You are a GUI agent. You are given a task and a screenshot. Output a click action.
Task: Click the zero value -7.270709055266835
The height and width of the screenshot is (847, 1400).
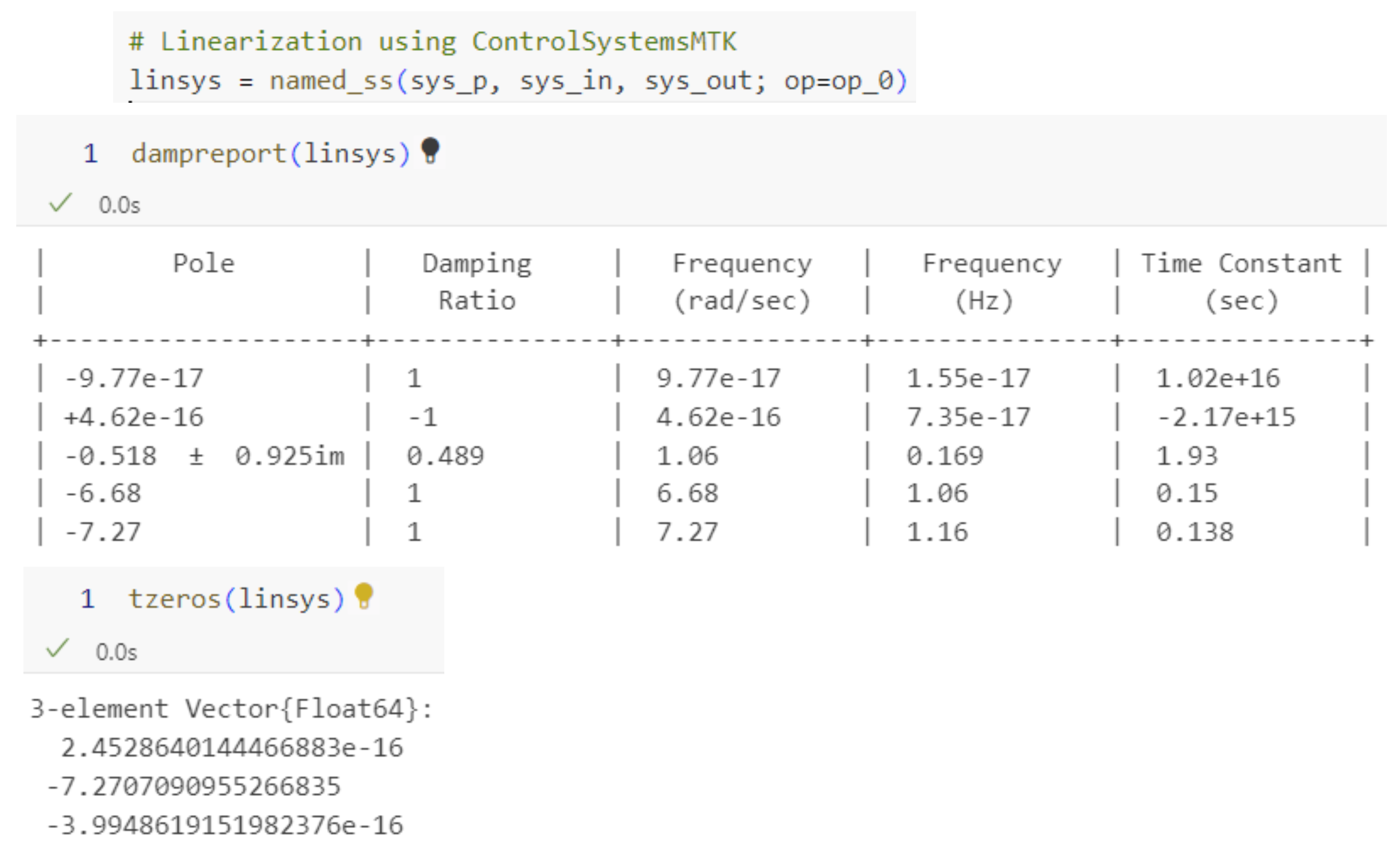193,787
